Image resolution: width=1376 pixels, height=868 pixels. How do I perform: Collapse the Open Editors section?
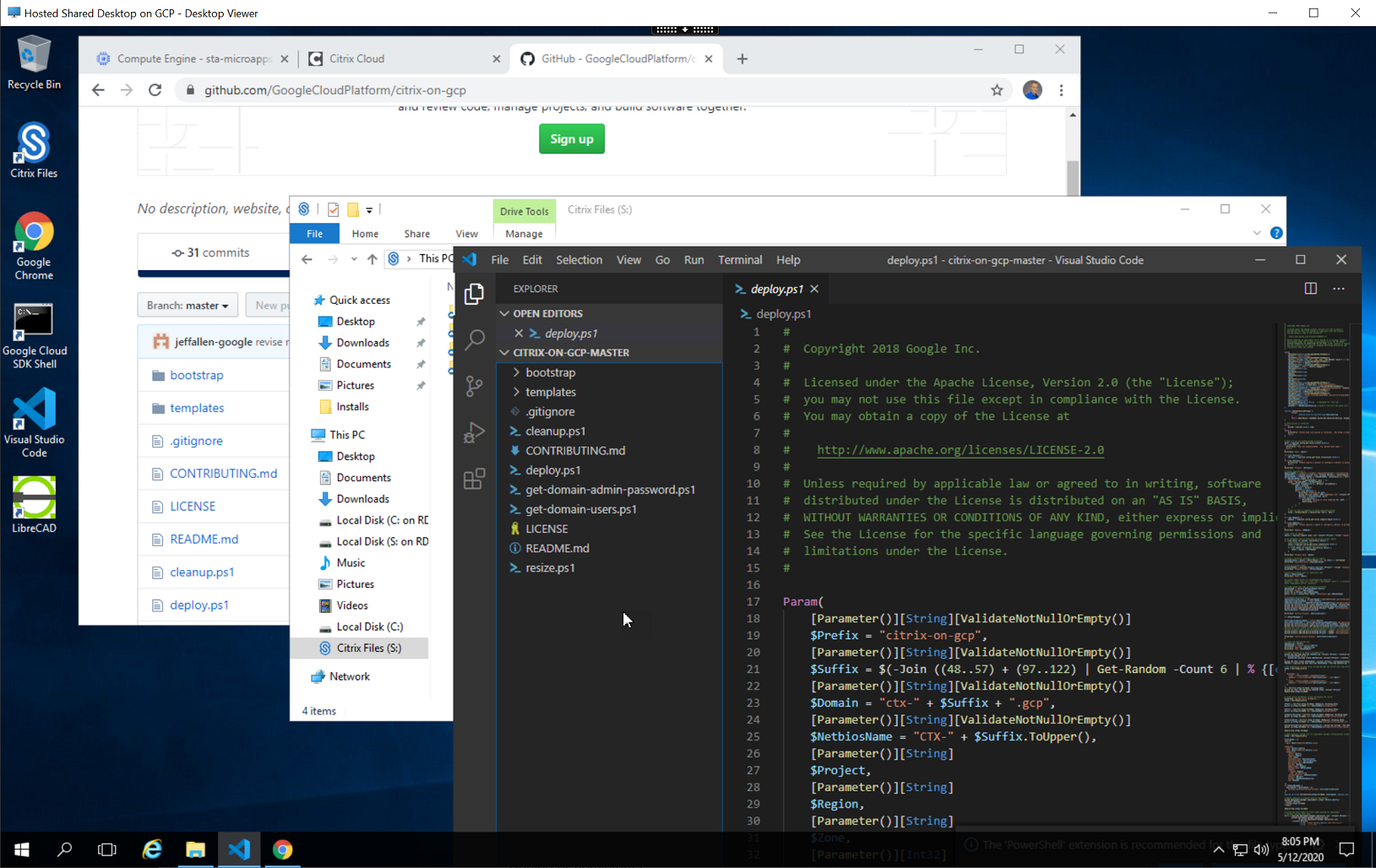click(x=504, y=313)
